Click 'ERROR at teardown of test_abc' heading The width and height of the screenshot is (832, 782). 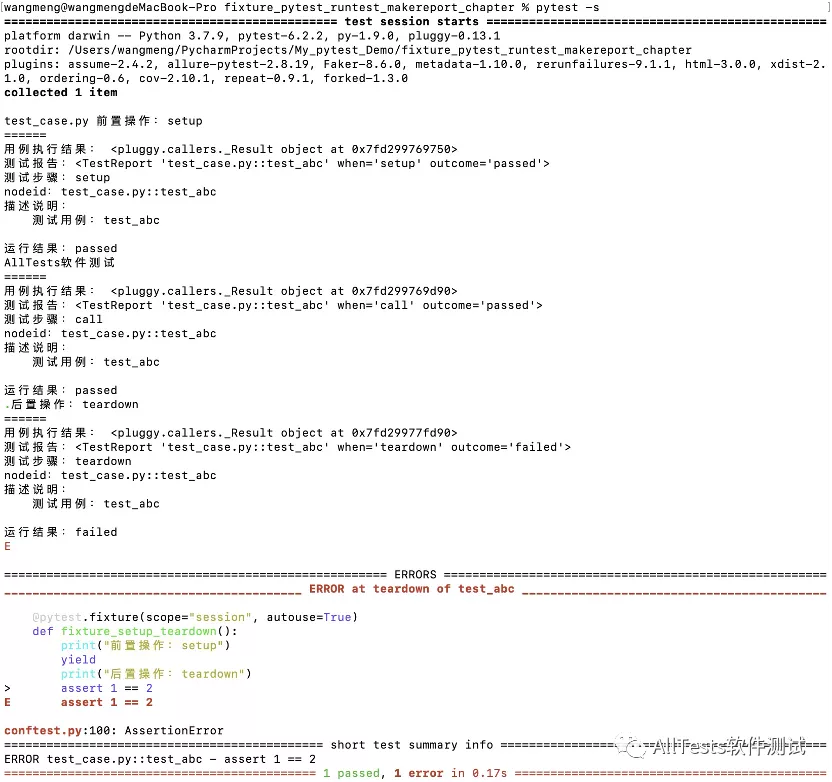(x=412, y=589)
